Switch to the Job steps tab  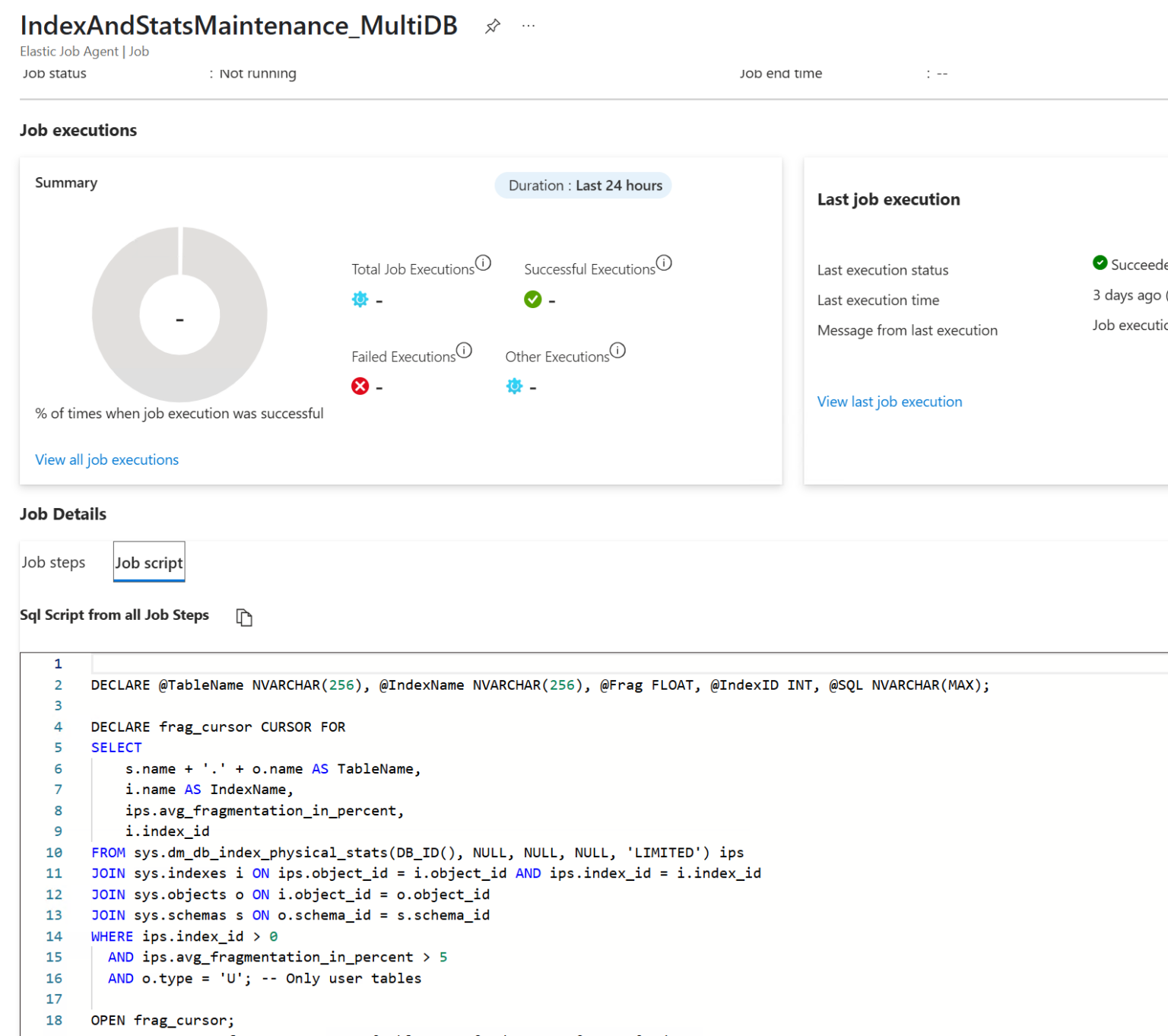click(53, 562)
